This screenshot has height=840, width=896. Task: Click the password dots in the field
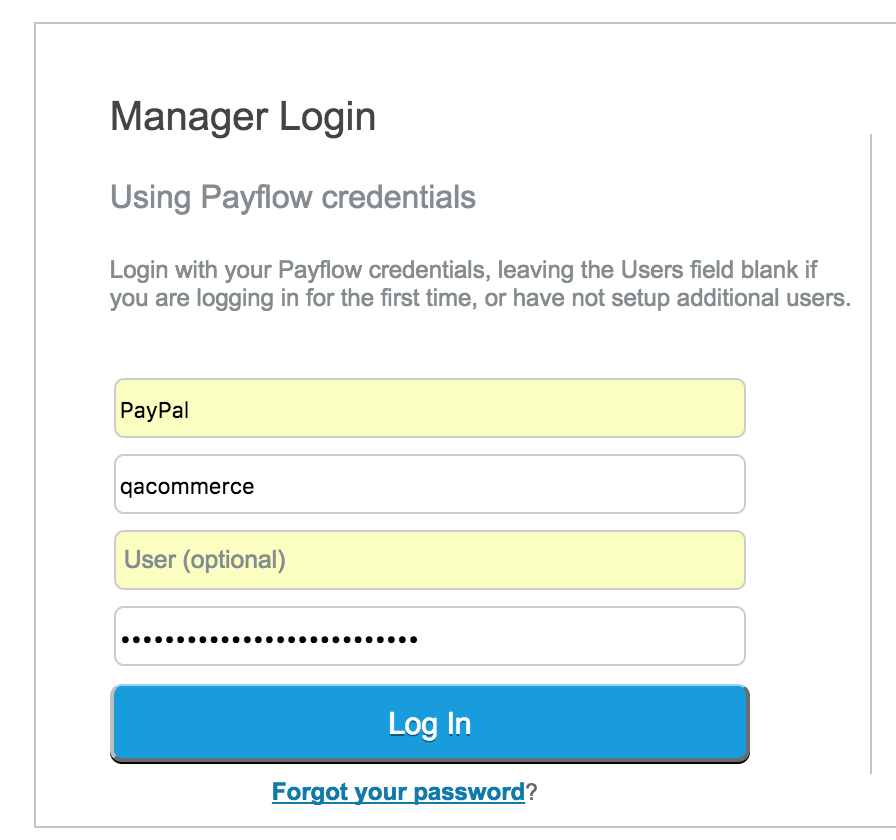click(x=268, y=638)
